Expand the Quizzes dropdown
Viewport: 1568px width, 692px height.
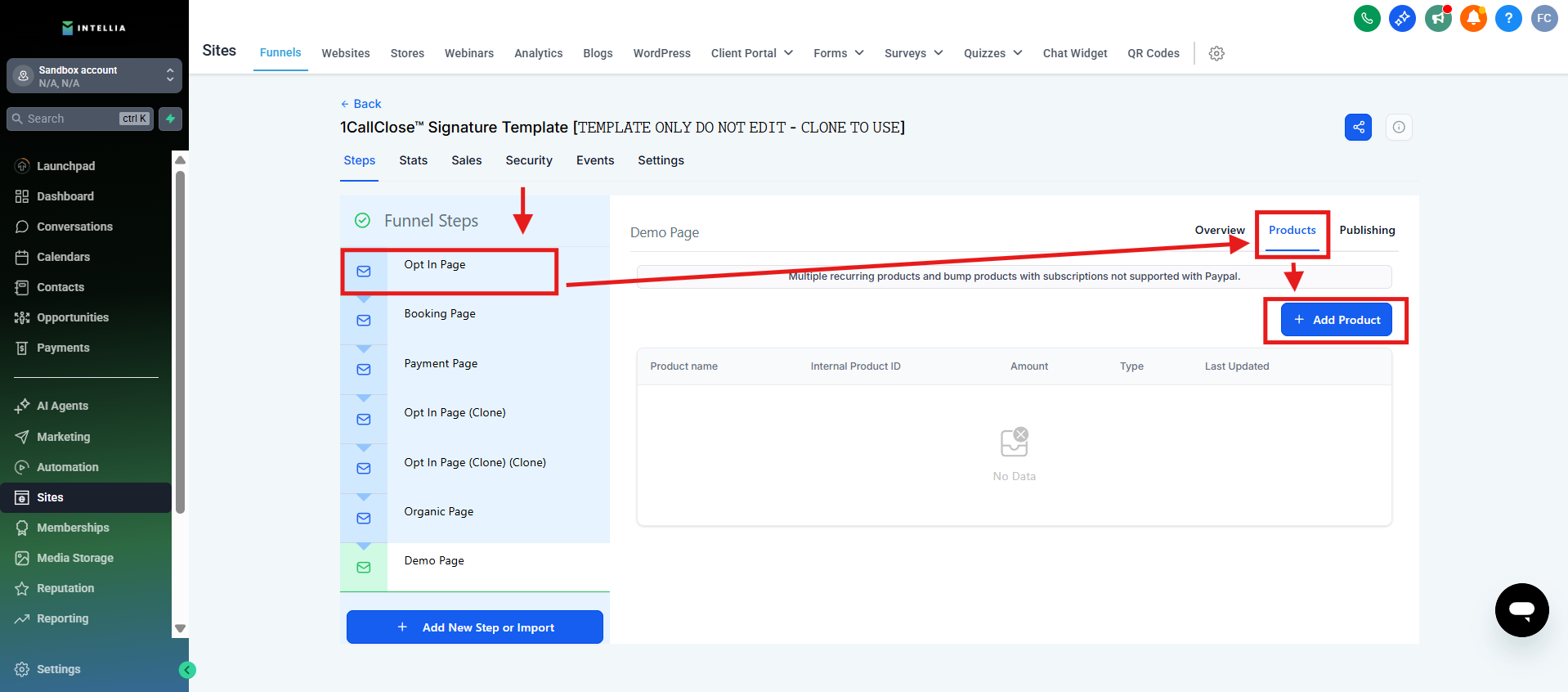992,53
